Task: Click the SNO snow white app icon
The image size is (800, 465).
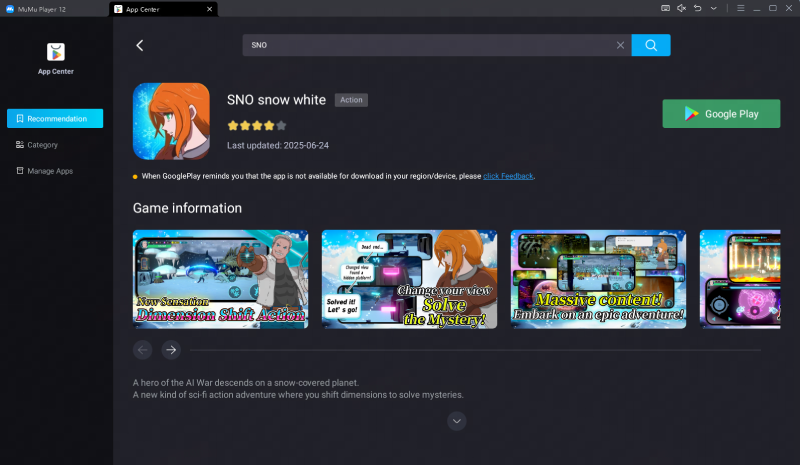Action: point(171,121)
